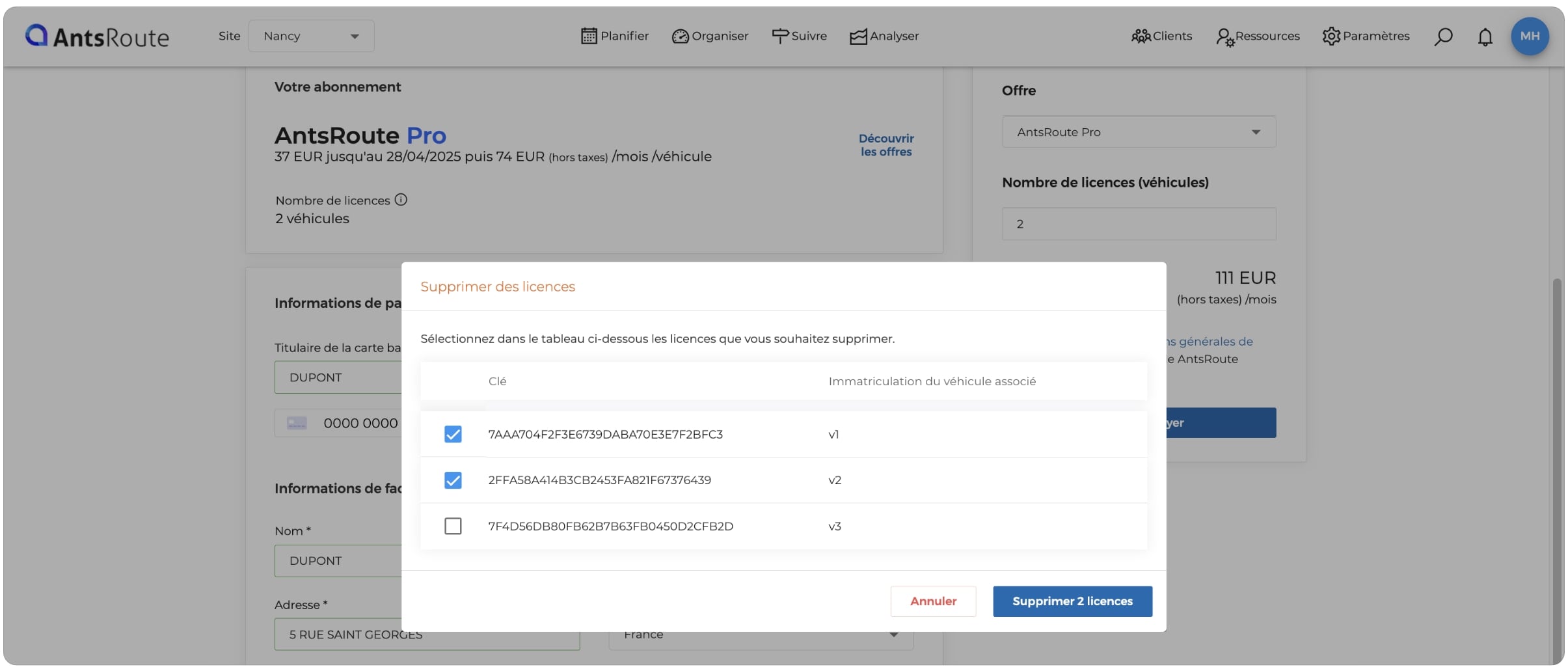Image resolution: width=1568 pixels, height=669 pixels.
Task: Check license 7F4D56DB80FB62B7B63FB0450D2CFB2D
Action: 453,526
